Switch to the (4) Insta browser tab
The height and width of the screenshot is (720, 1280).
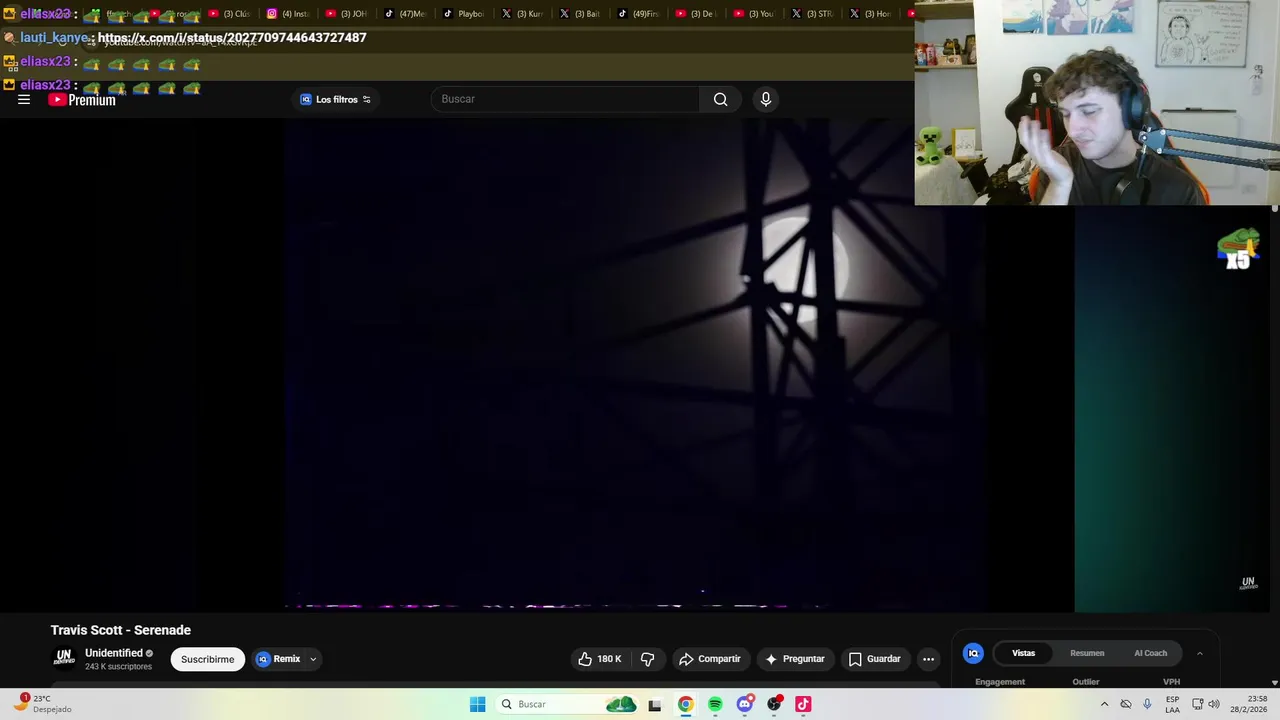(x=289, y=14)
